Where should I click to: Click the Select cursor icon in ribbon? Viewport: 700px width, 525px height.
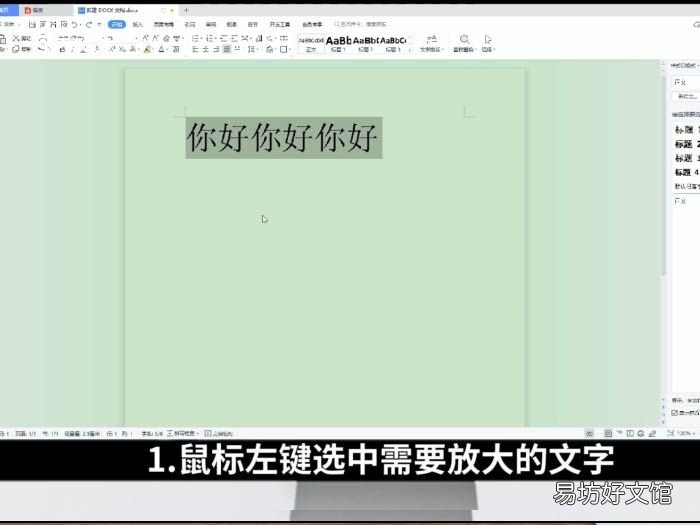point(488,39)
